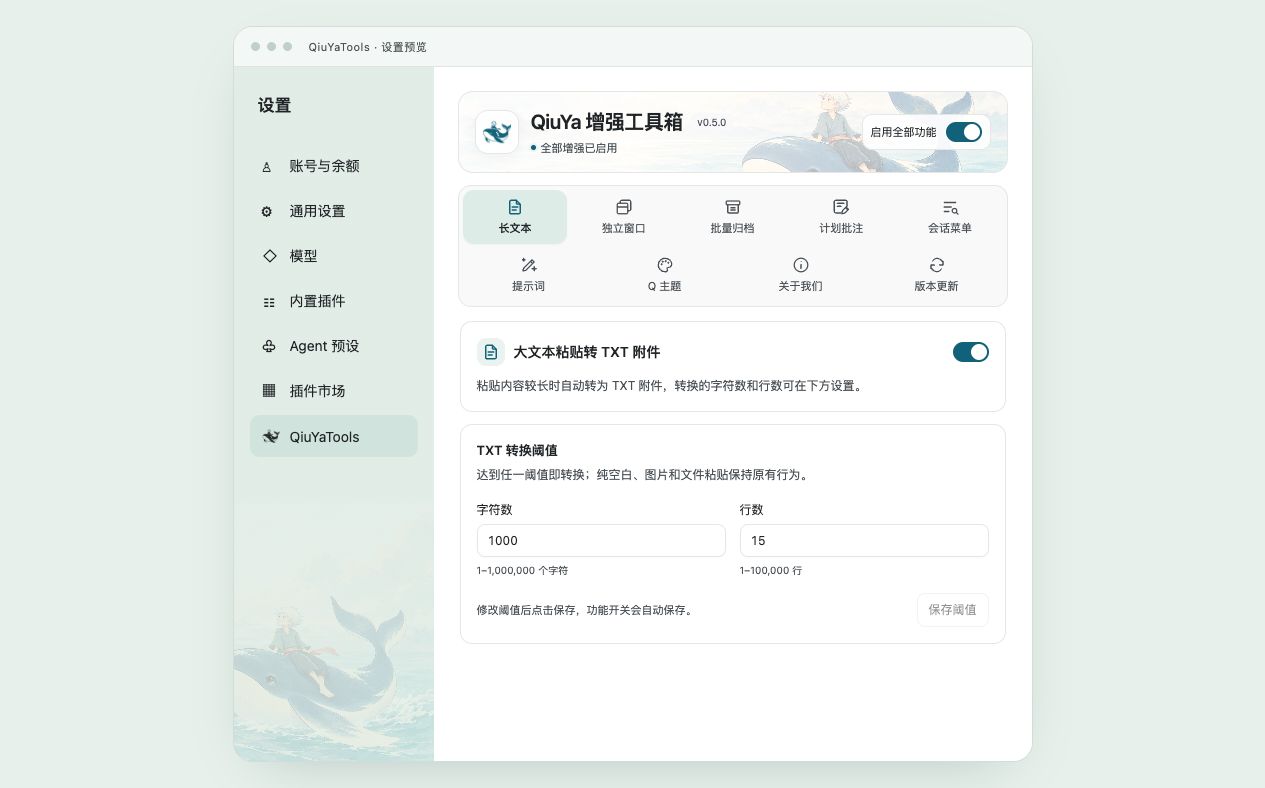Click the 行数 input field showing 15
This screenshot has height=788, width=1265.
click(864, 540)
